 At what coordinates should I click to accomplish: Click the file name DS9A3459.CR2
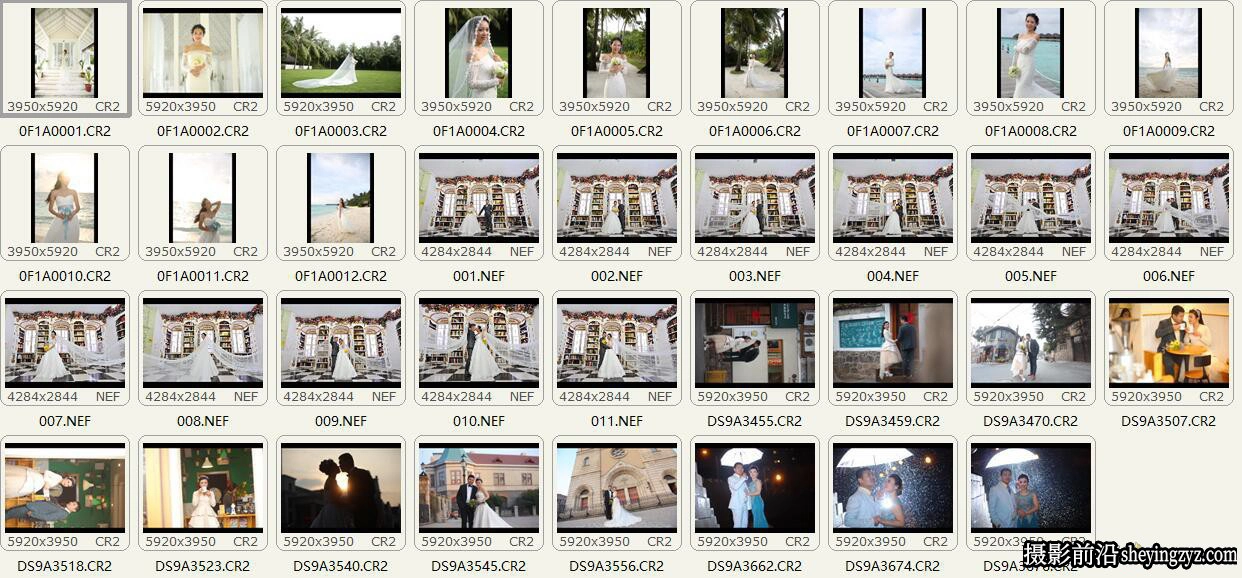click(x=893, y=421)
